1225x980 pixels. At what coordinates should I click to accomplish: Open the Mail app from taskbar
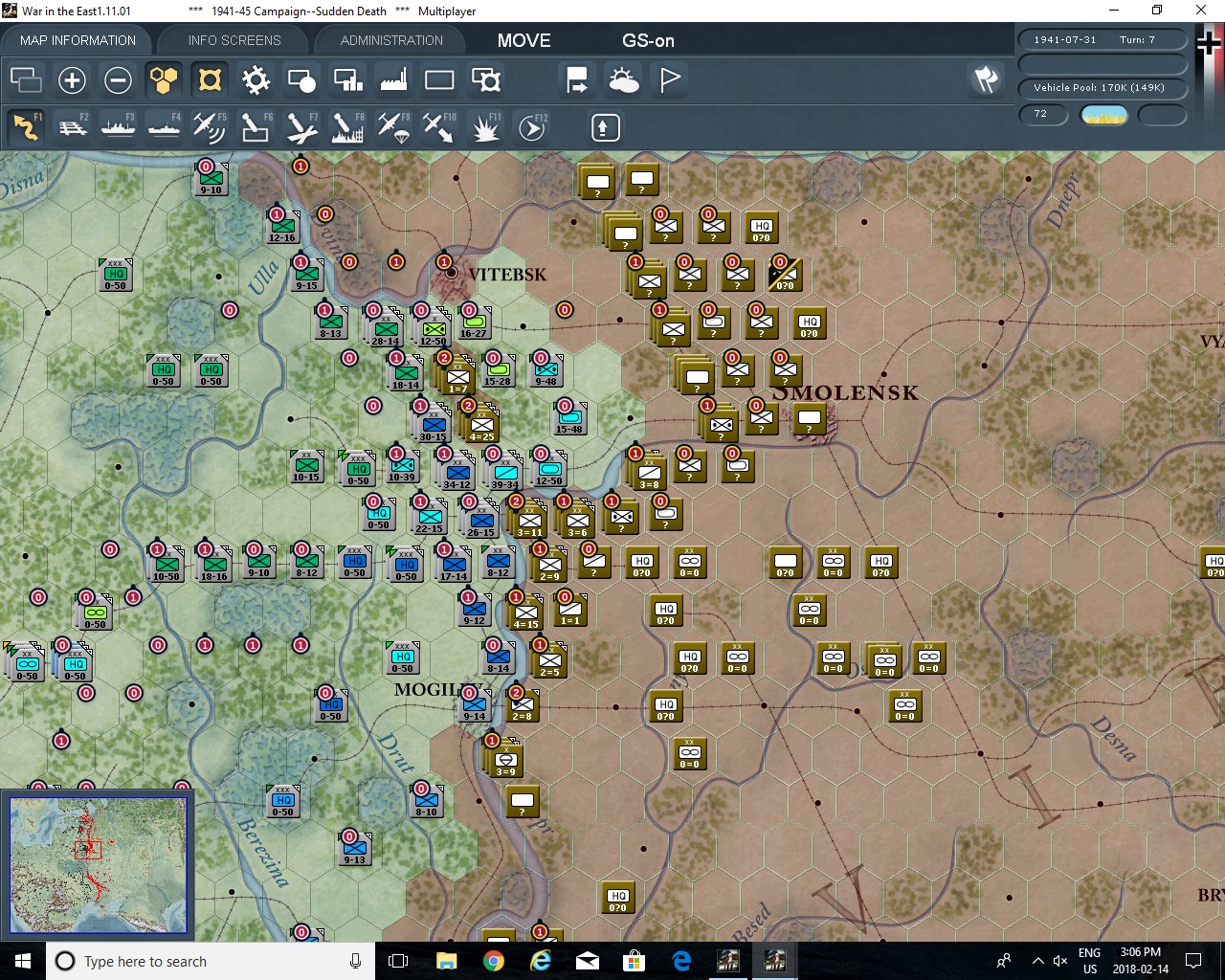(588, 961)
